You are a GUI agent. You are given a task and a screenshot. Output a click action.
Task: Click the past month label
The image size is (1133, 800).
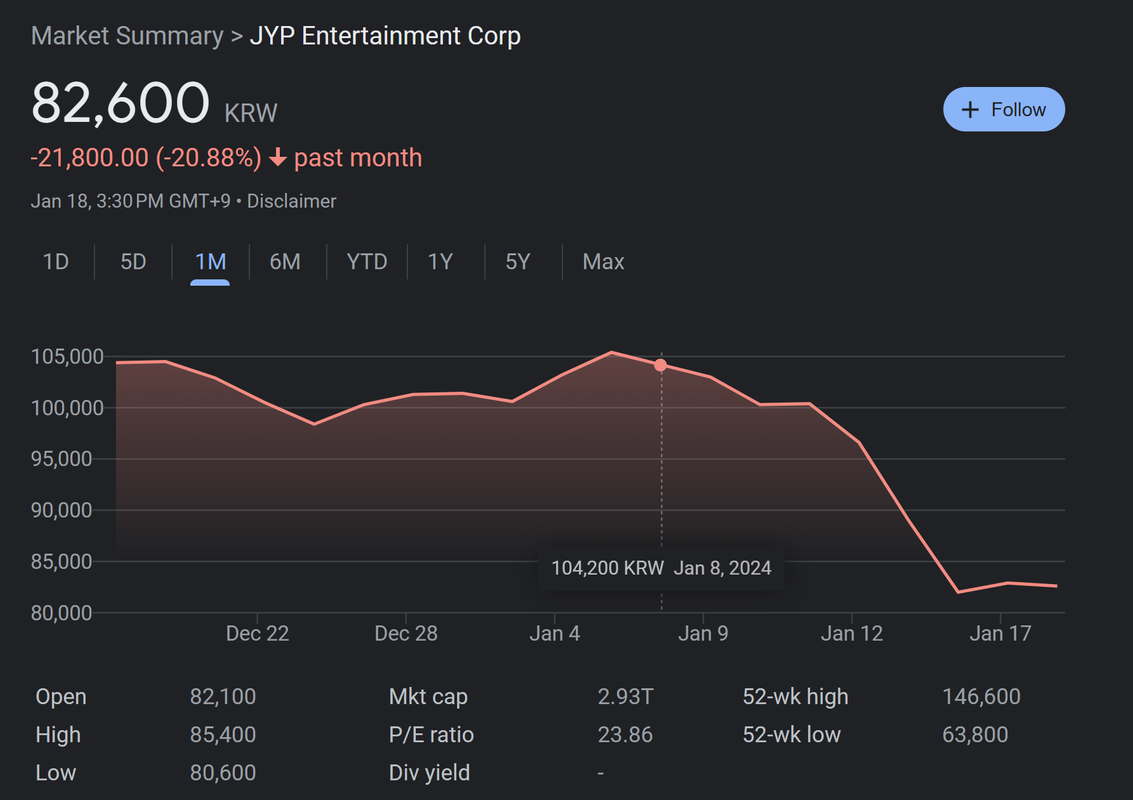pos(358,158)
